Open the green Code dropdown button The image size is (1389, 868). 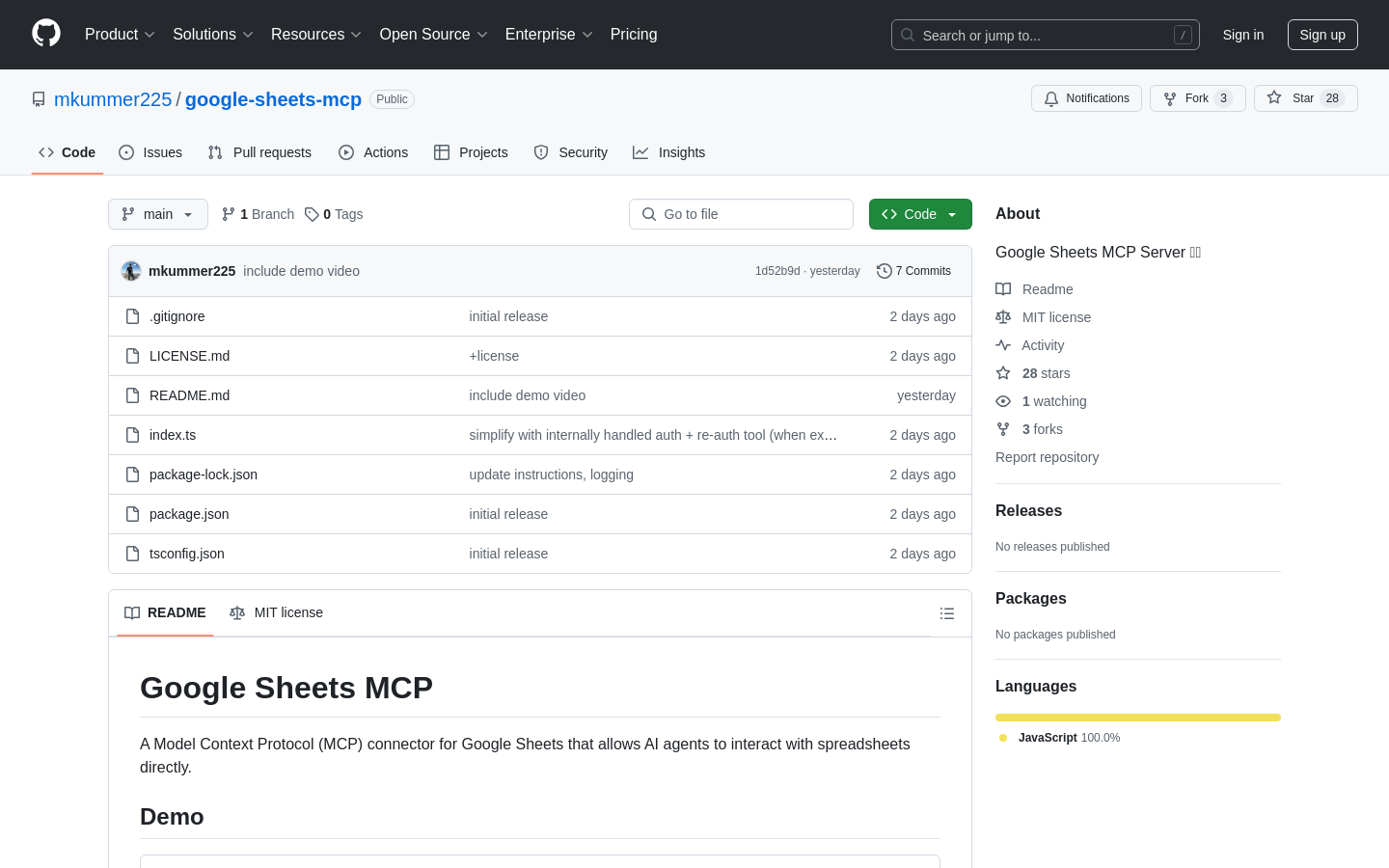point(920,214)
